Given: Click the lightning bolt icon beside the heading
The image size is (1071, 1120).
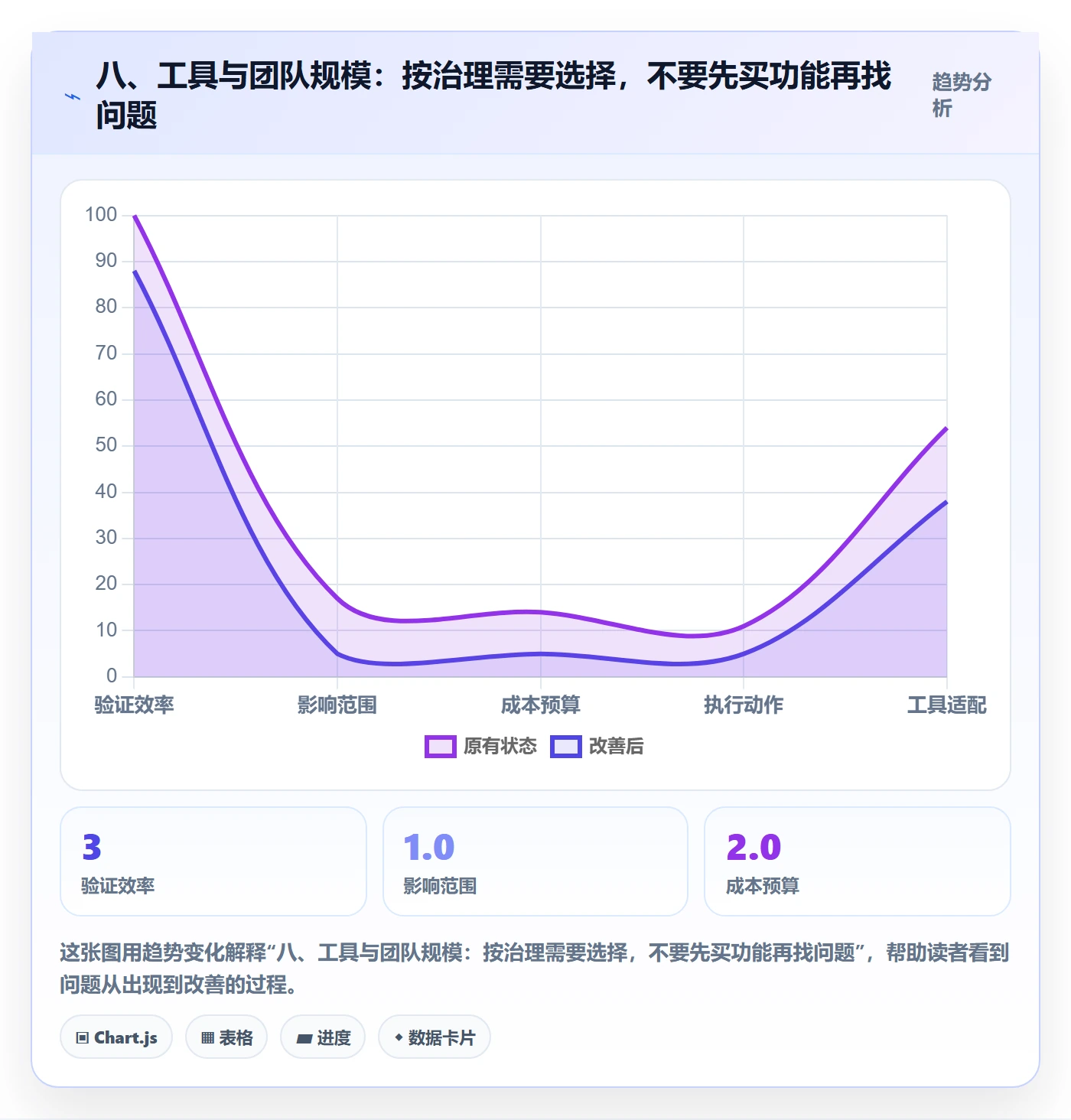Looking at the screenshot, I should pyautogui.click(x=73, y=96).
